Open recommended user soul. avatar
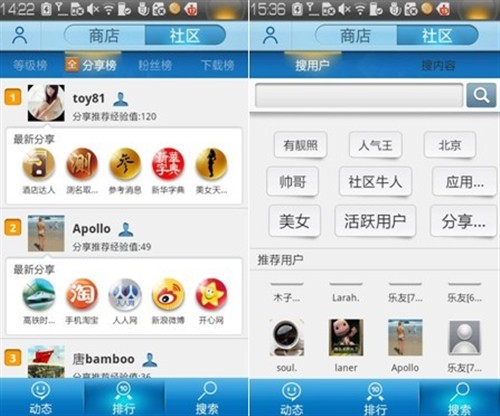Screen dimensions: 500x416 287,338
